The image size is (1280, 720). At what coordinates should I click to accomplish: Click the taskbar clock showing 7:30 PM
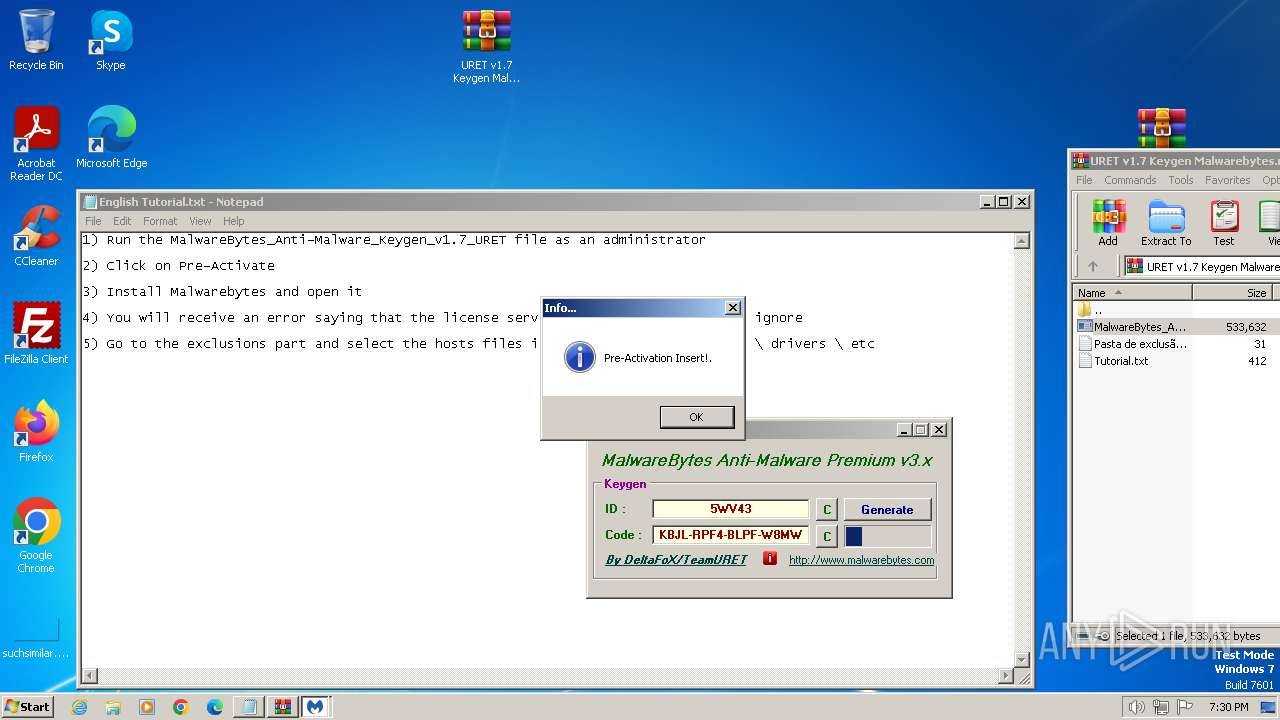tap(1228, 707)
